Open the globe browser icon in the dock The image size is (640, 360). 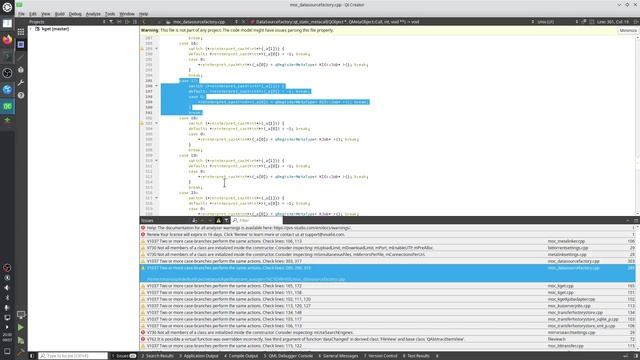7,90
